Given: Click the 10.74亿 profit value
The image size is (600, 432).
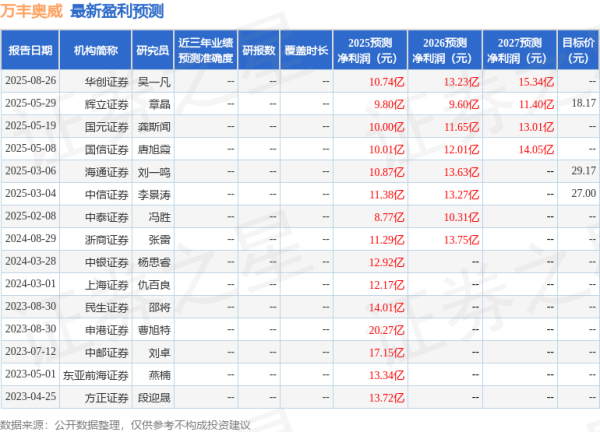Looking at the screenshot, I should pyautogui.click(x=386, y=82).
